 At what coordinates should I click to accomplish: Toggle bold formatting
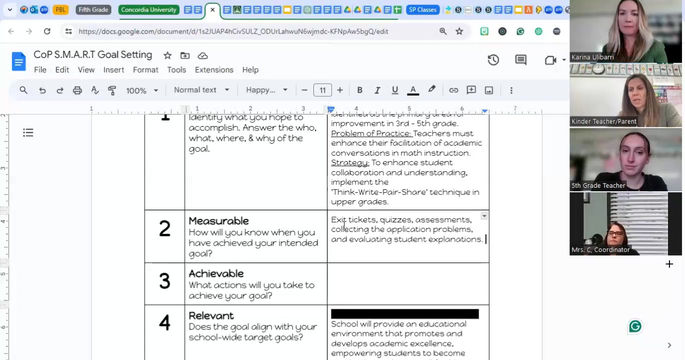[360, 90]
